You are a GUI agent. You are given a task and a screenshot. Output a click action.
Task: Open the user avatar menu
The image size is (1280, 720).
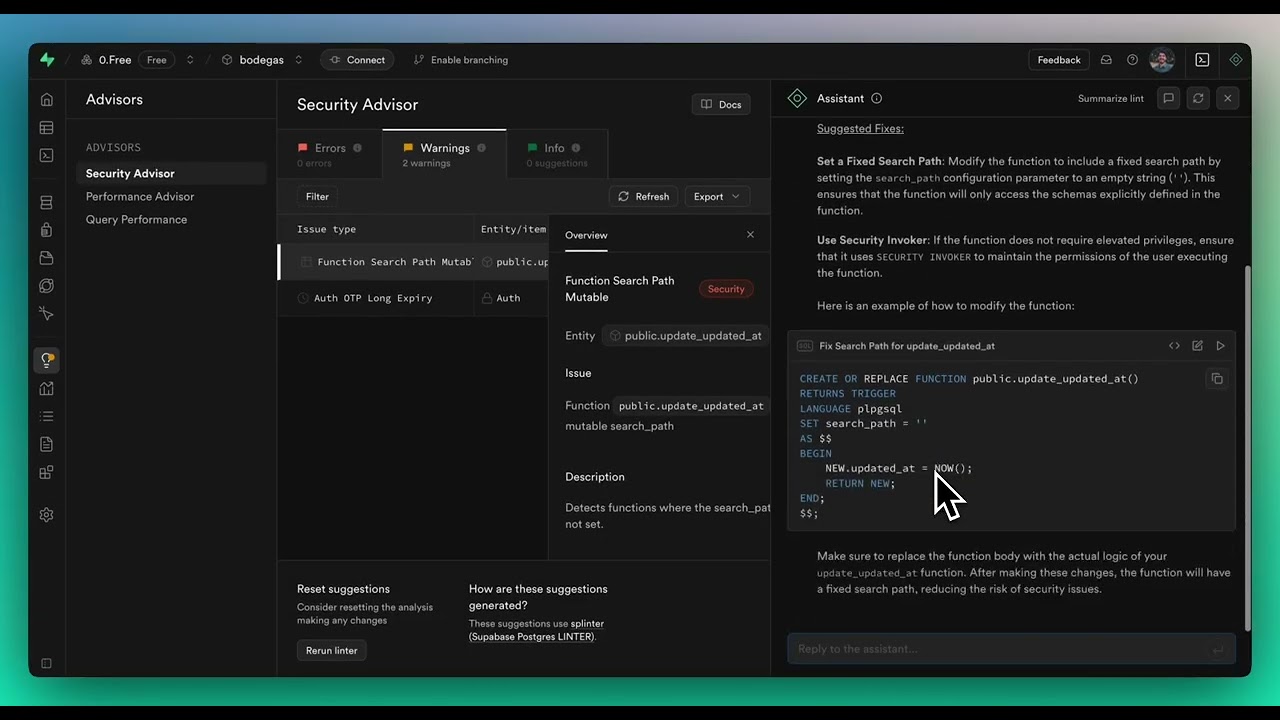[1162, 60]
